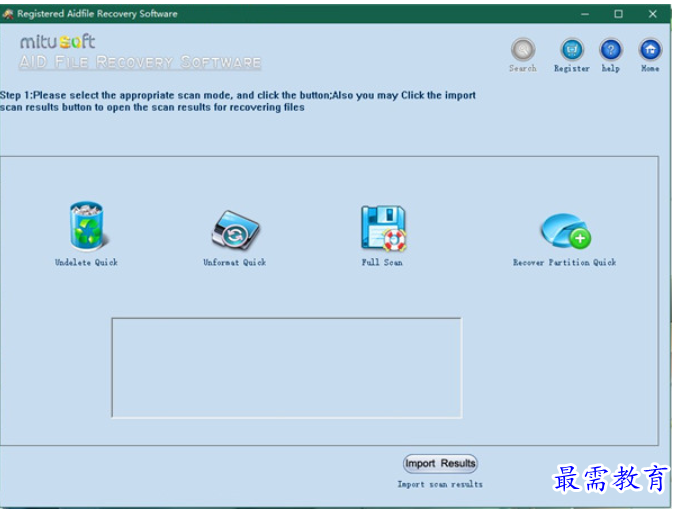Click the 'Search' label under magnifier

point(523,68)
